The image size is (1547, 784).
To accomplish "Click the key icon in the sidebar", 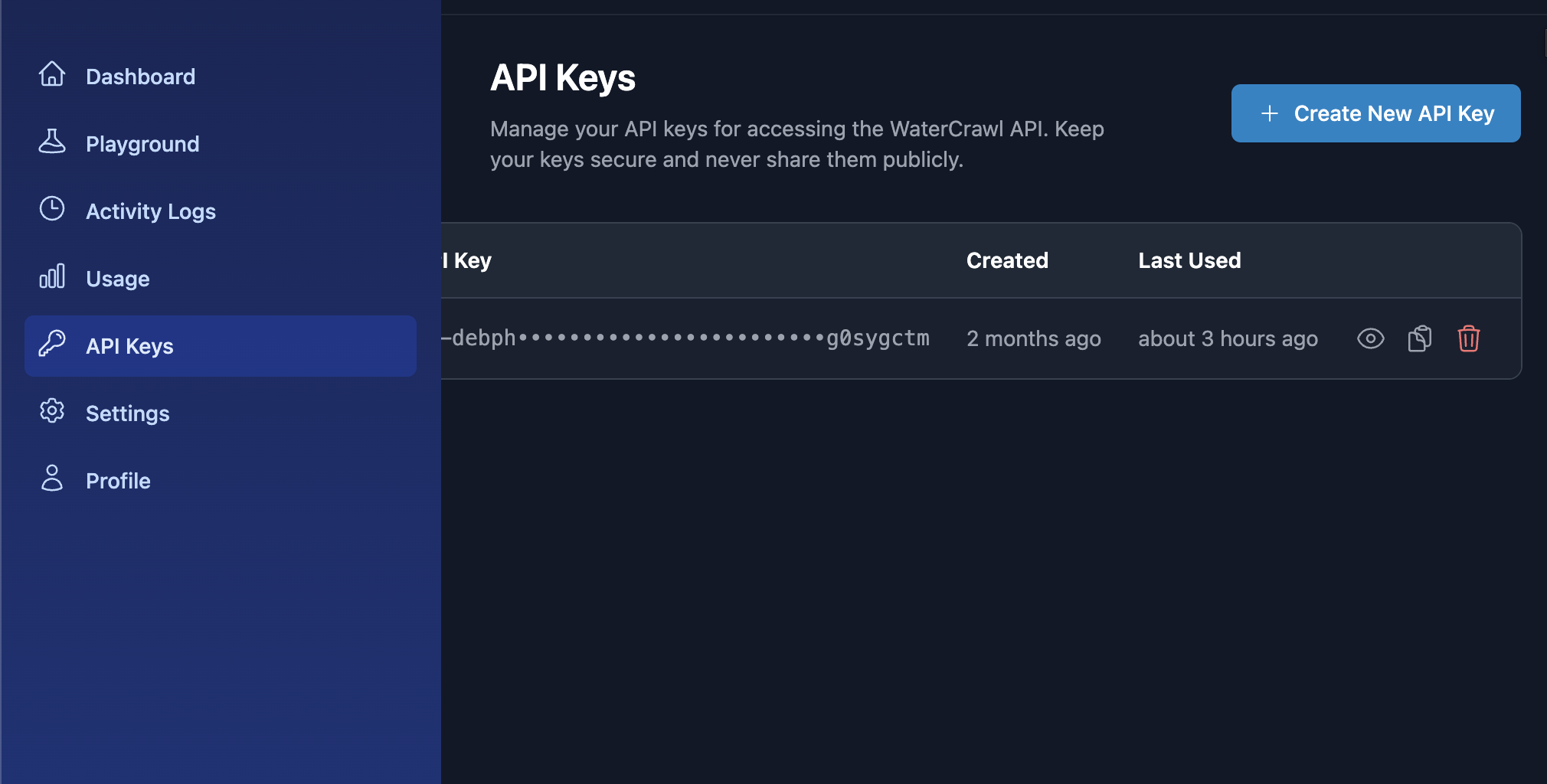I will click(x=52, y=344).
